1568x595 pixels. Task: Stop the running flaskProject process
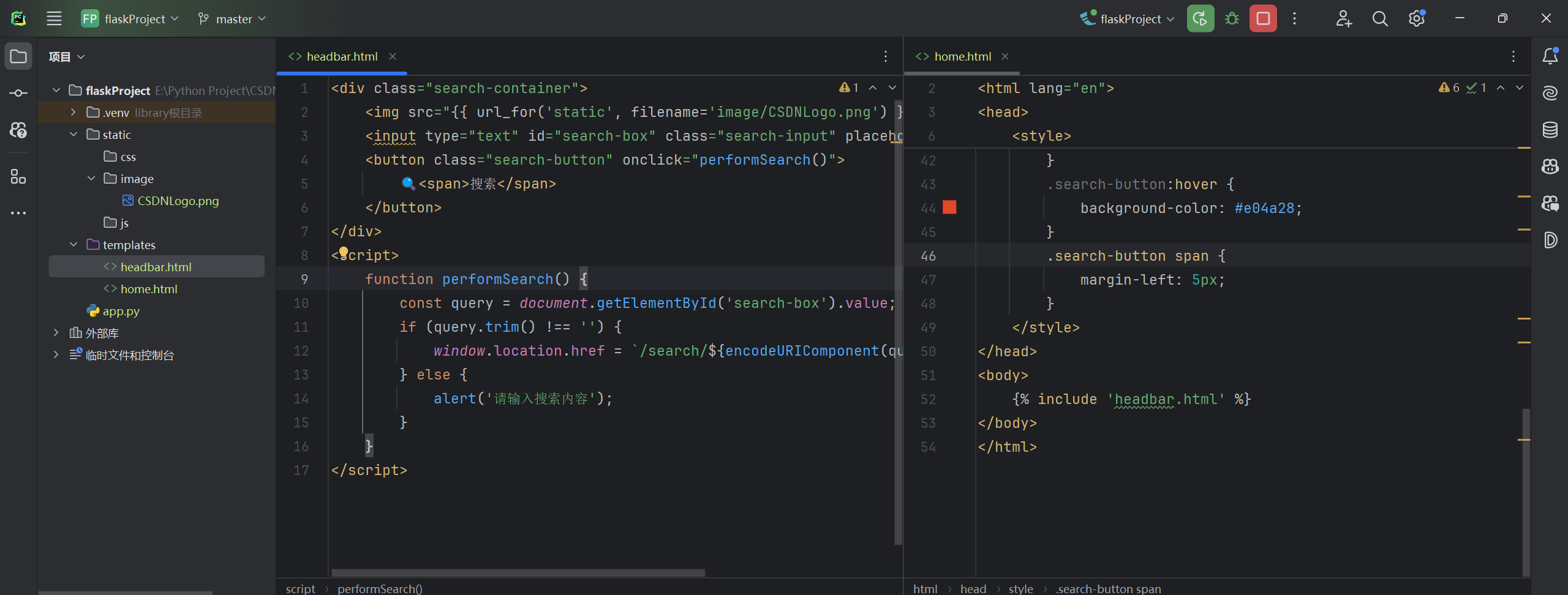pyautogui.click(x=1263, y=18)
